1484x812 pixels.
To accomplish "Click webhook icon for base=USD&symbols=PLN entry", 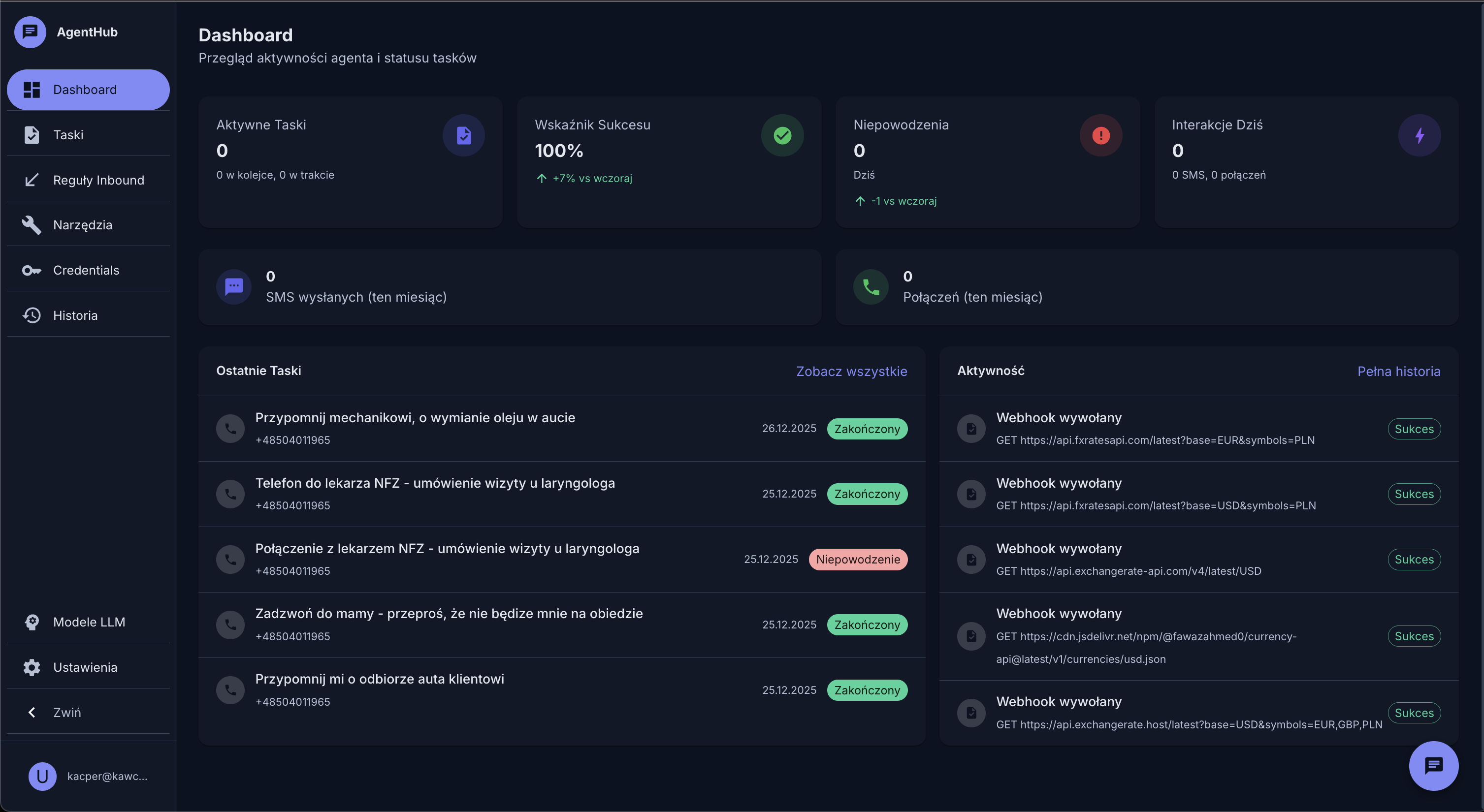I will (971, 494).
